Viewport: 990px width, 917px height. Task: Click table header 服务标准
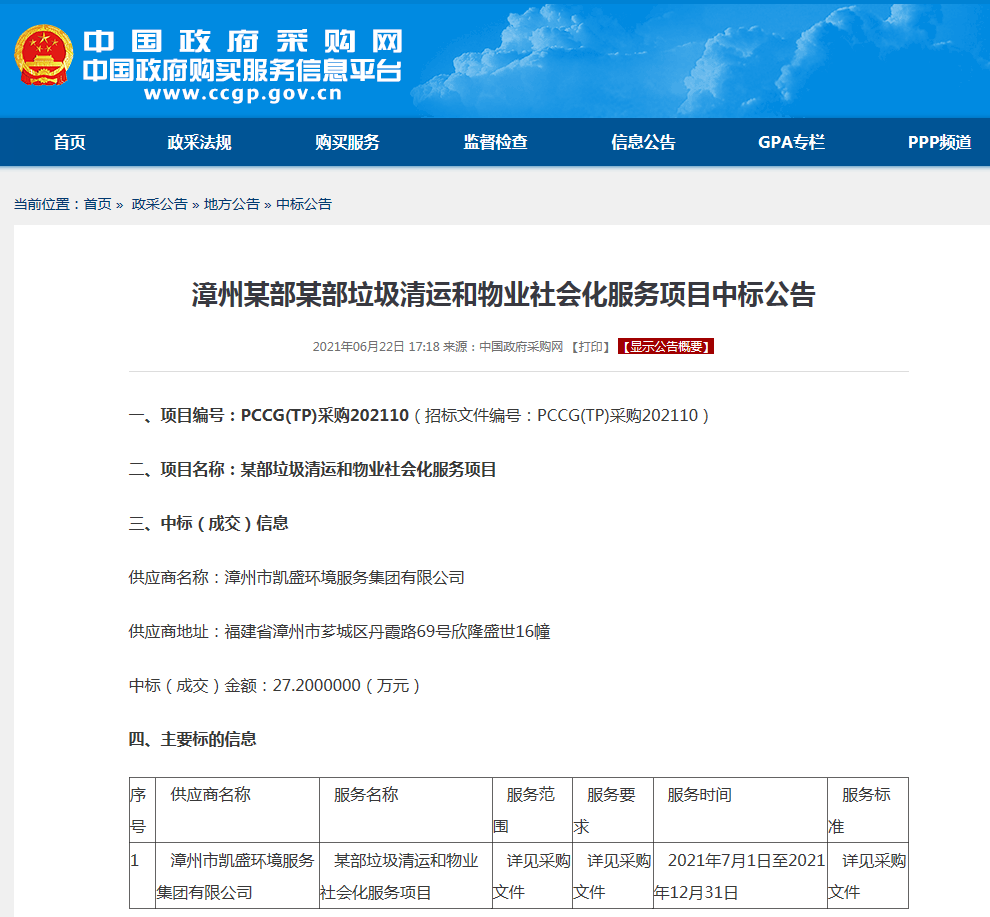point(868,810)
